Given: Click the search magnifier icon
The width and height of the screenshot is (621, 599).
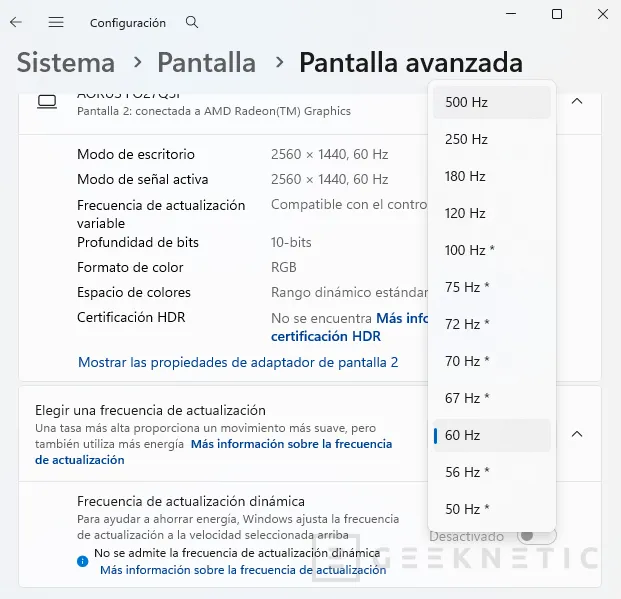Looking at the screenshot, I should click(192, 22).
